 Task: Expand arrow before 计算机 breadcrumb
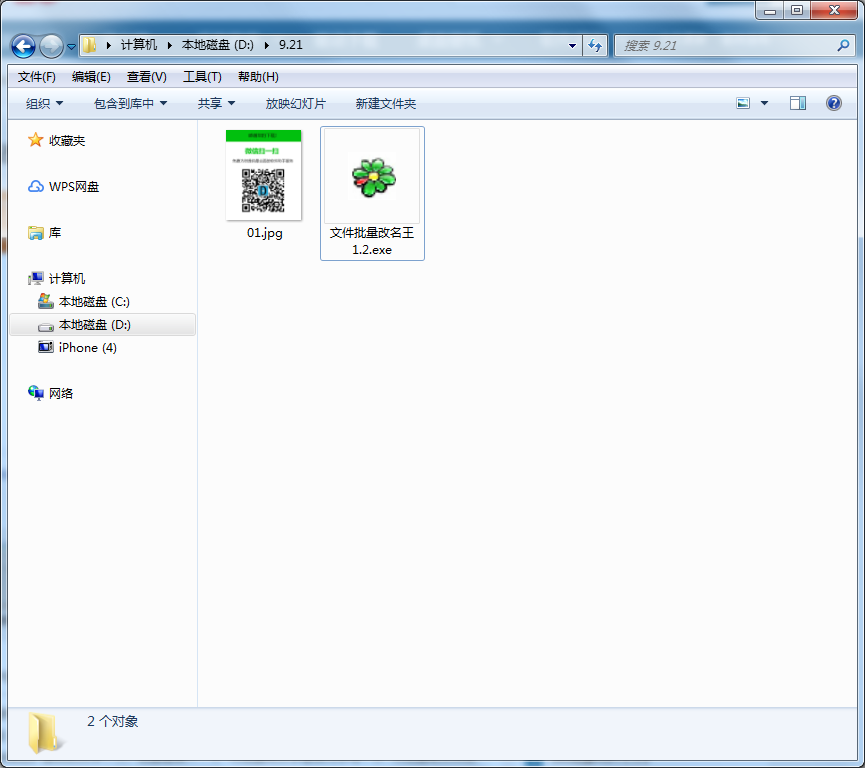(x=109, y=45)
